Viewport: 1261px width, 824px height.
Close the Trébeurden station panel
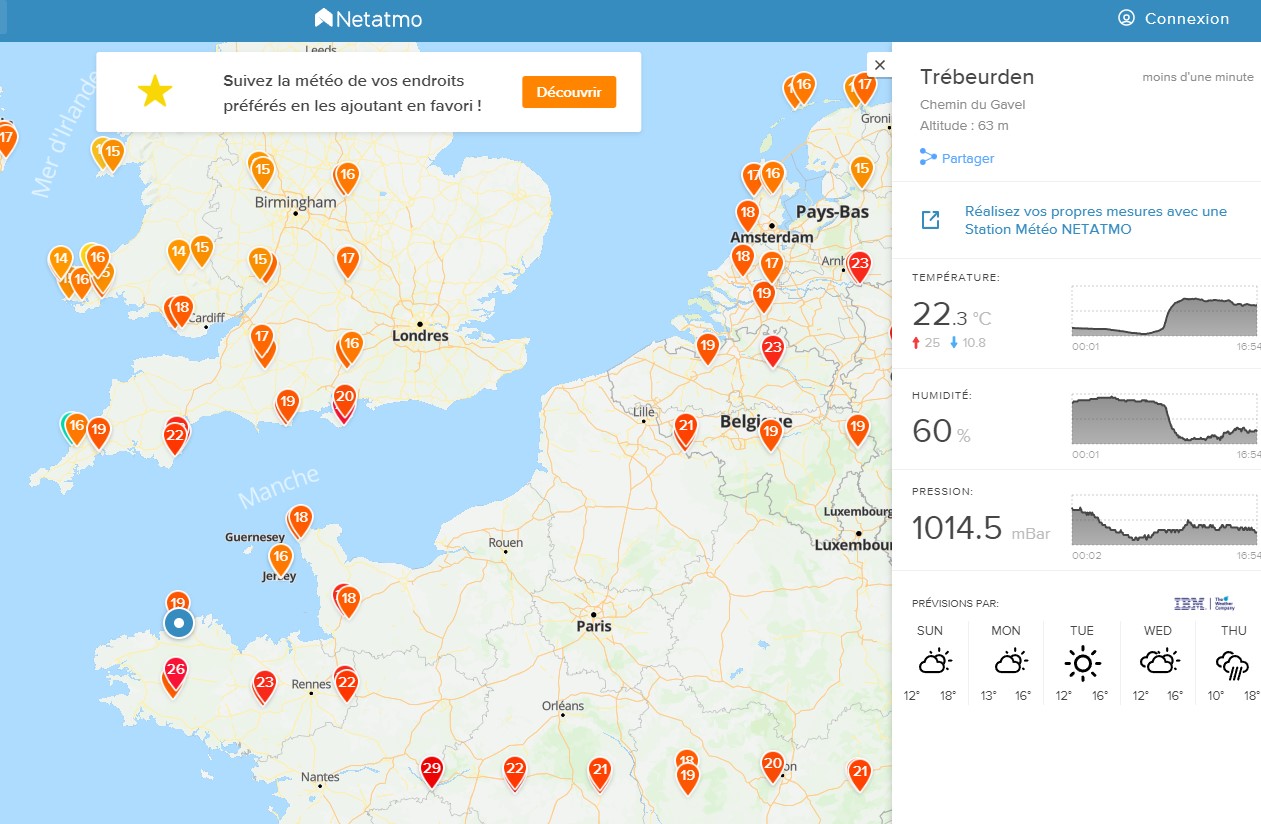pyautogui.click(x=880, y=65)
